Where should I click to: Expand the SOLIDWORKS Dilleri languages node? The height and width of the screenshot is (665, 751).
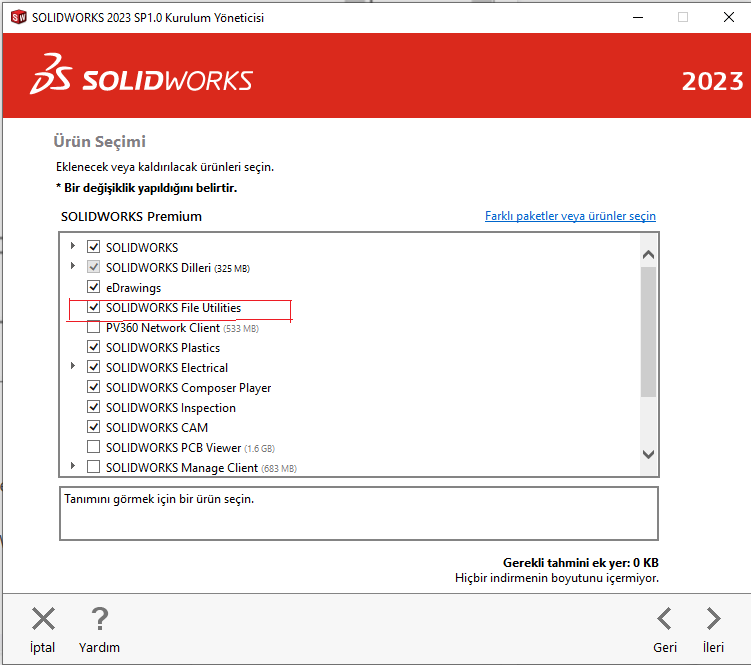point(73,266)
